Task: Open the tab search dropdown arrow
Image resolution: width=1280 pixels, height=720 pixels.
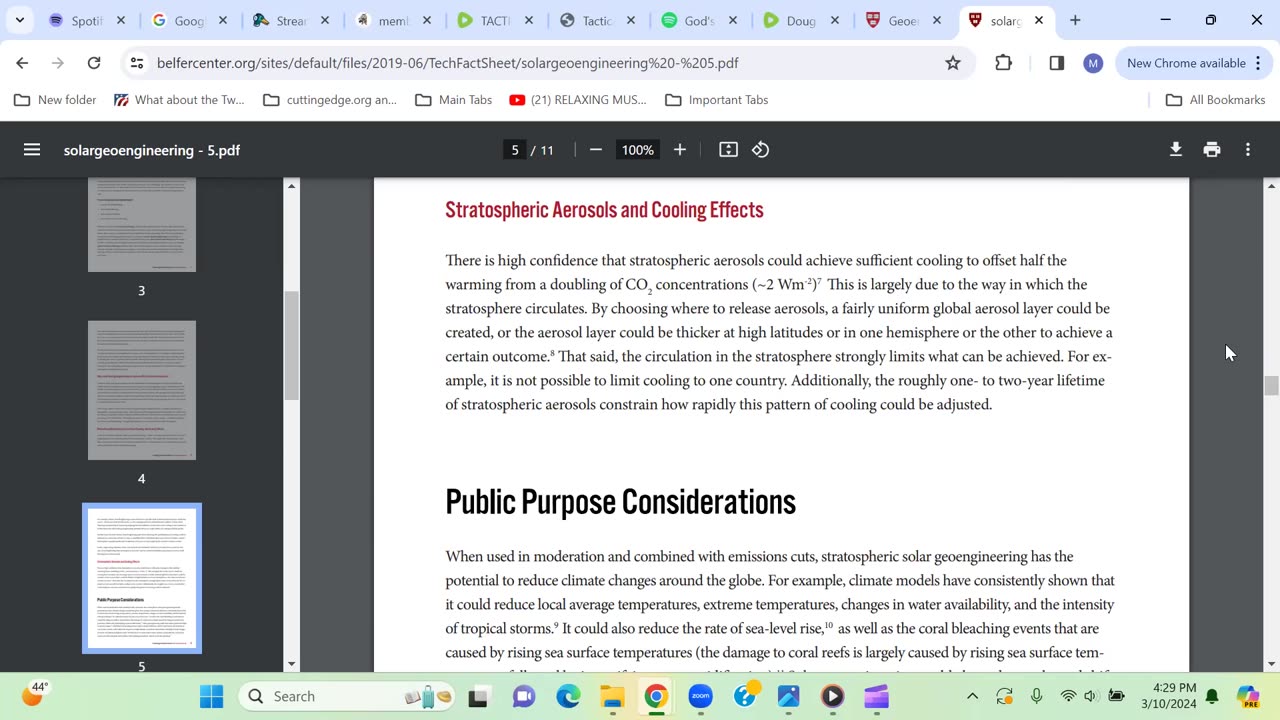Action: tap(19, 20)
